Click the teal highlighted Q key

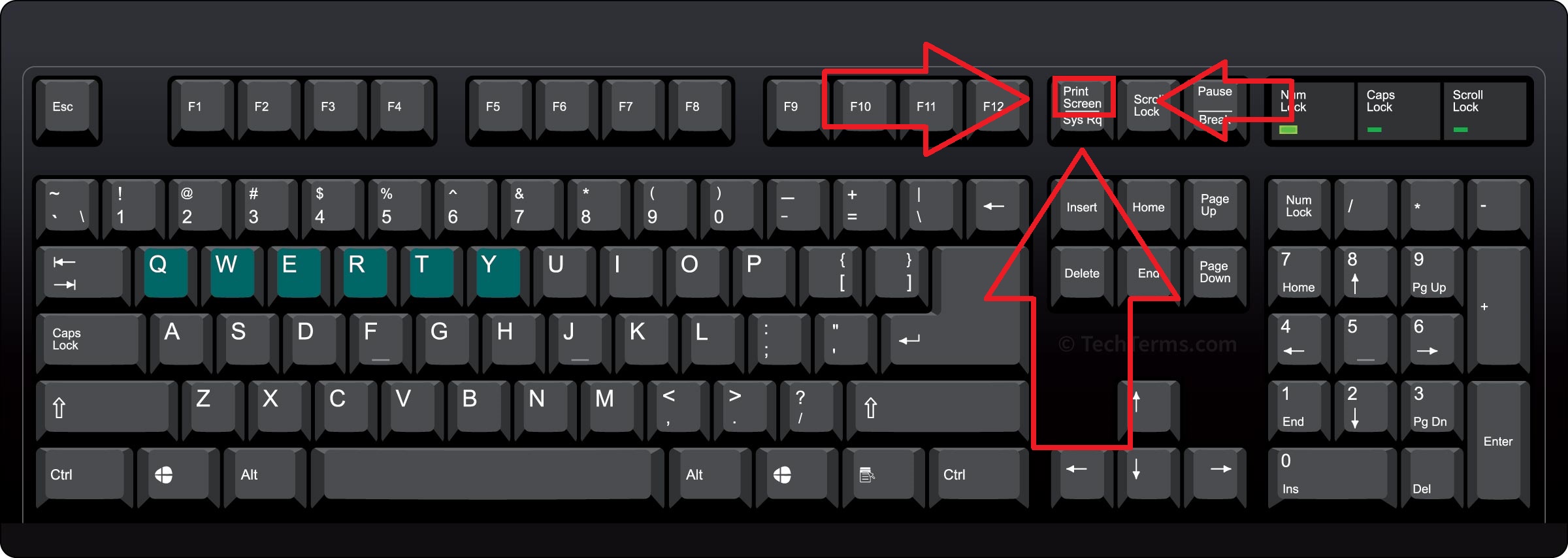point(166,274)
